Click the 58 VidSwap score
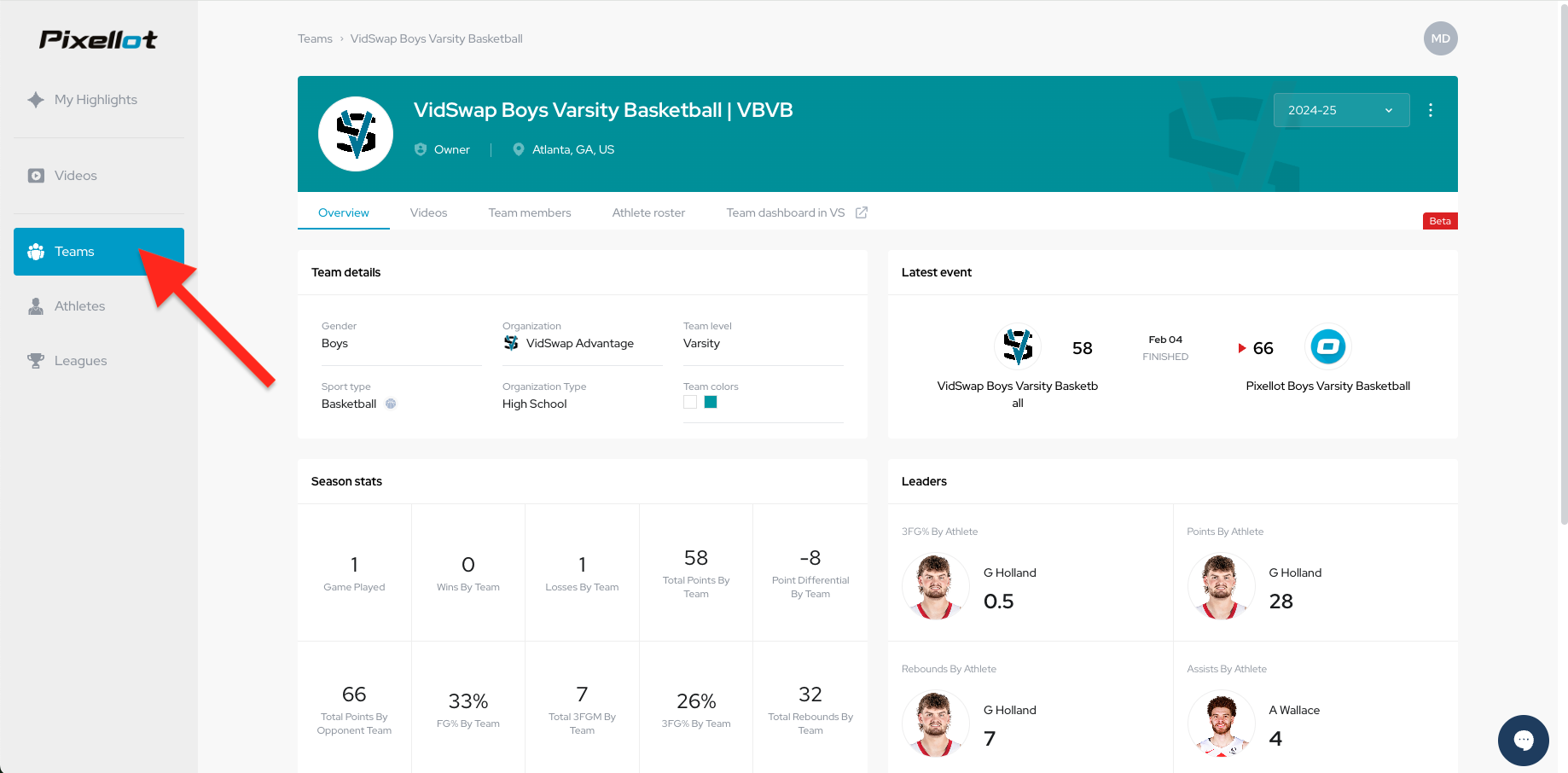Image resolution: width=1568 pixels, height=773 pixels. point(1082,348)
